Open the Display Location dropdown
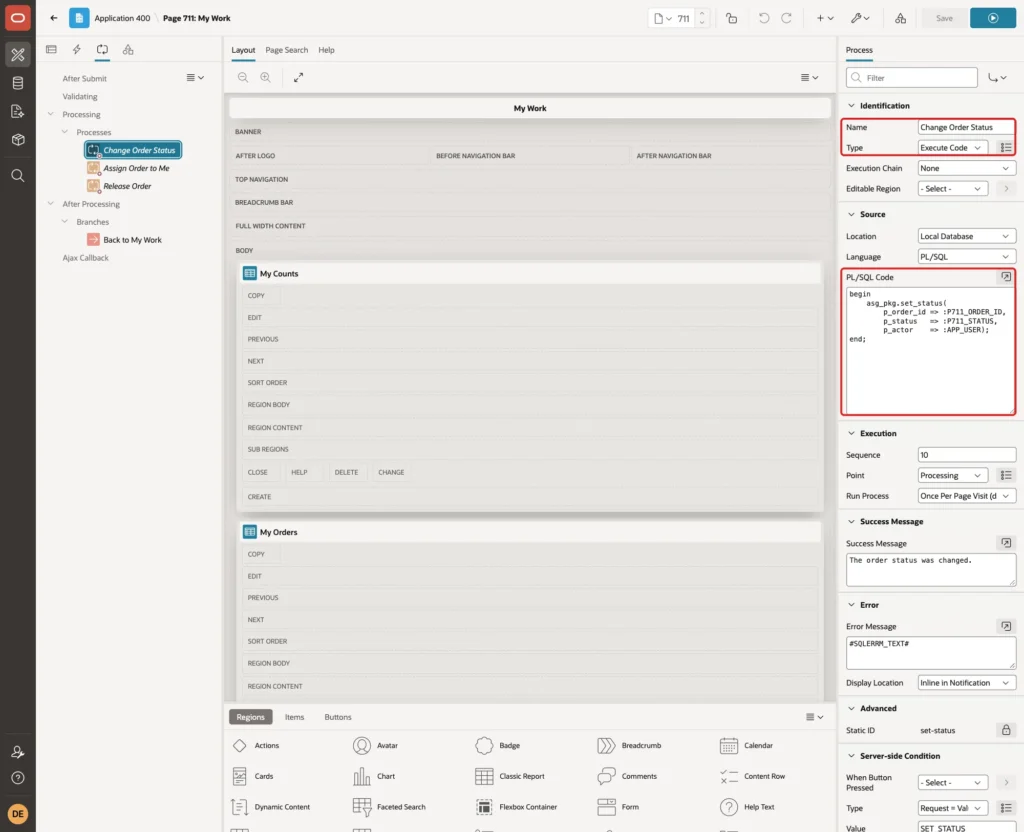Image resolution: width=1024 pixels, height=832 pixels. [966, 683]
